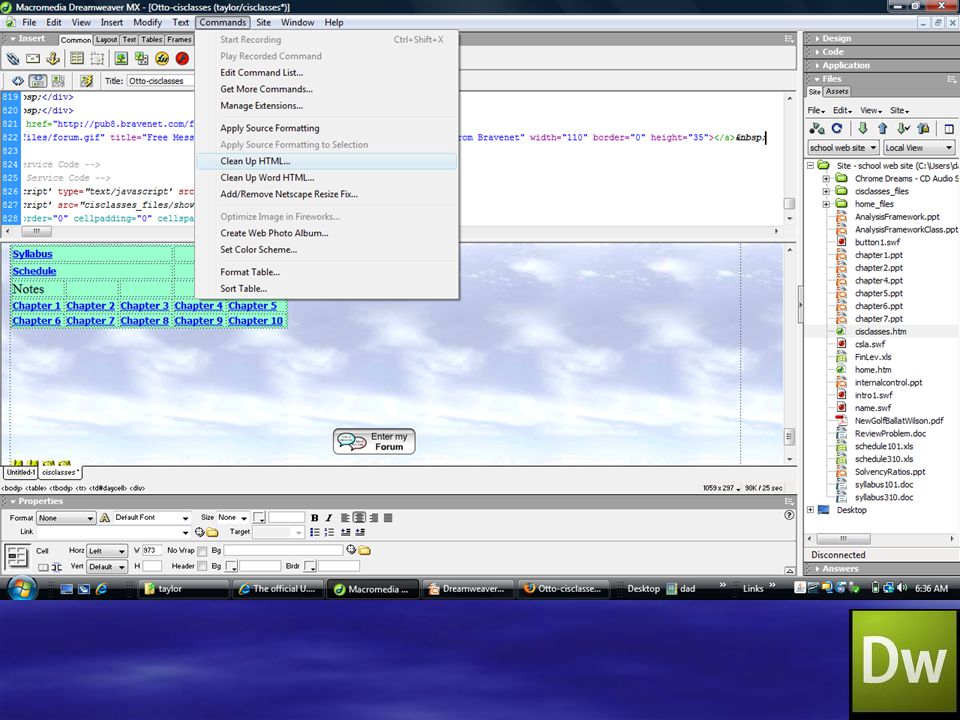This screenshot has width=960, height=720.
Task: Toggle Code and Design split view
Action: click(38, 81)
